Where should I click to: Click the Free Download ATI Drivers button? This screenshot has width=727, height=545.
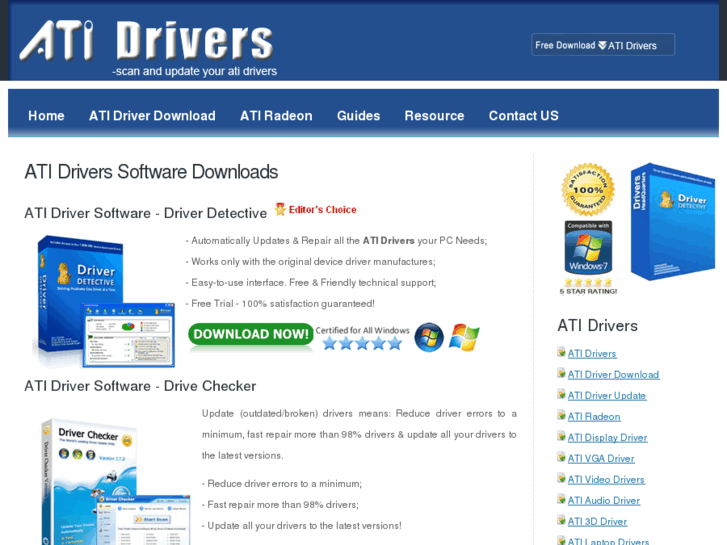coord(603,45)
